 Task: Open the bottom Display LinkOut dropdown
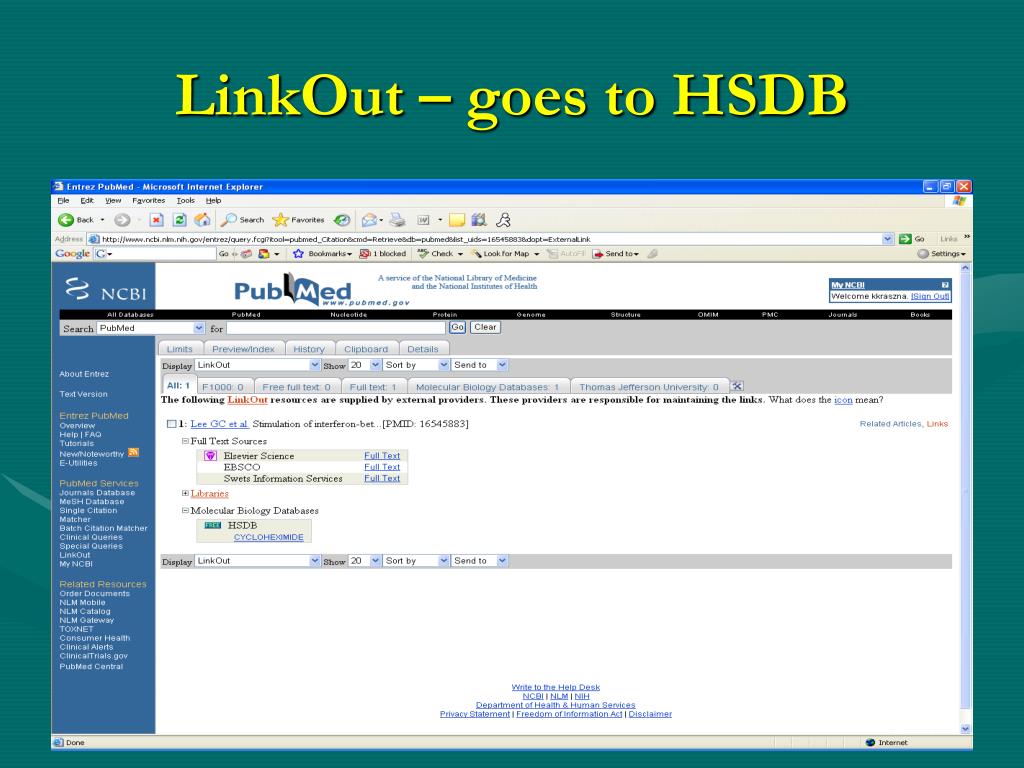click(x=315, y=561)
